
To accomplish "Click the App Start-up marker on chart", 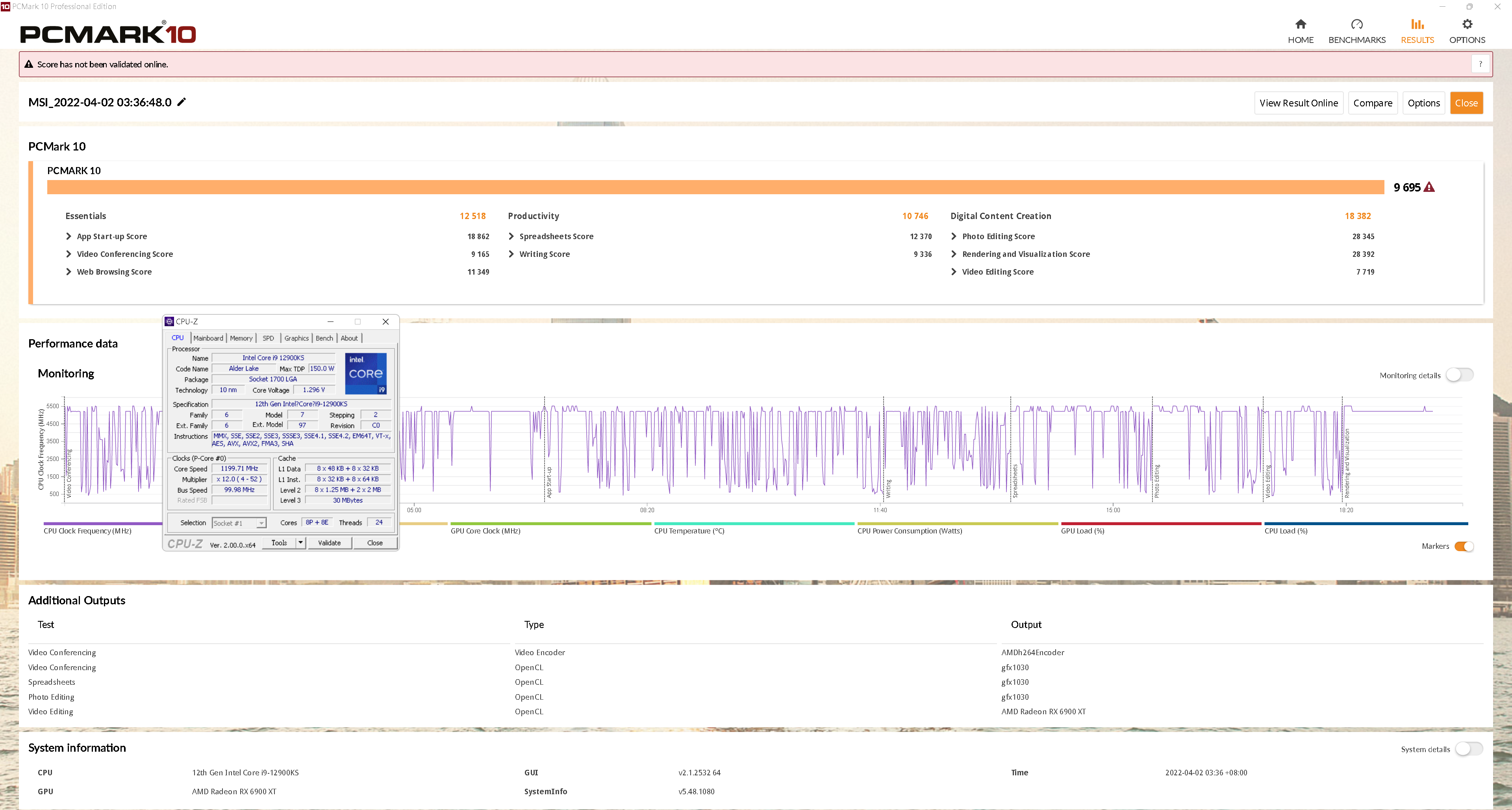I will click(549, 482).
